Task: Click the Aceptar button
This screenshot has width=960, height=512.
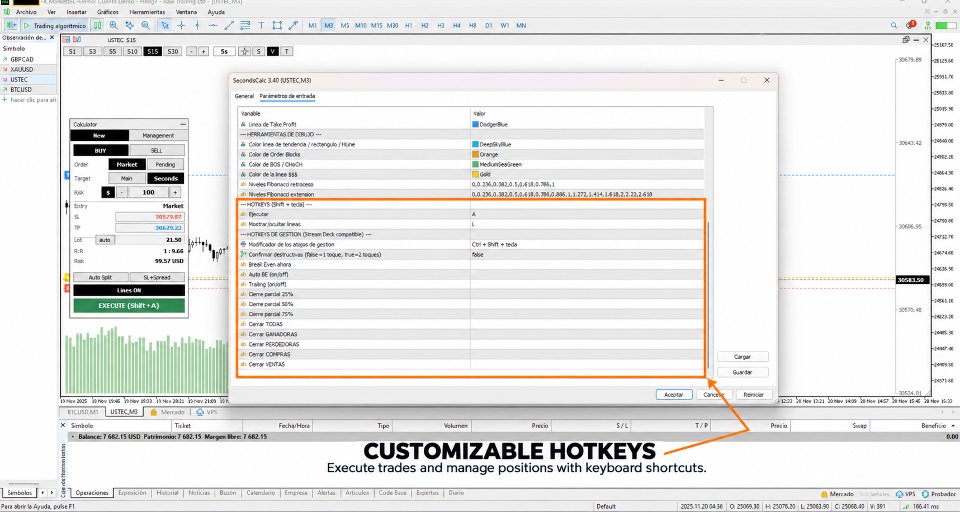Action: (x=673, y=395)
